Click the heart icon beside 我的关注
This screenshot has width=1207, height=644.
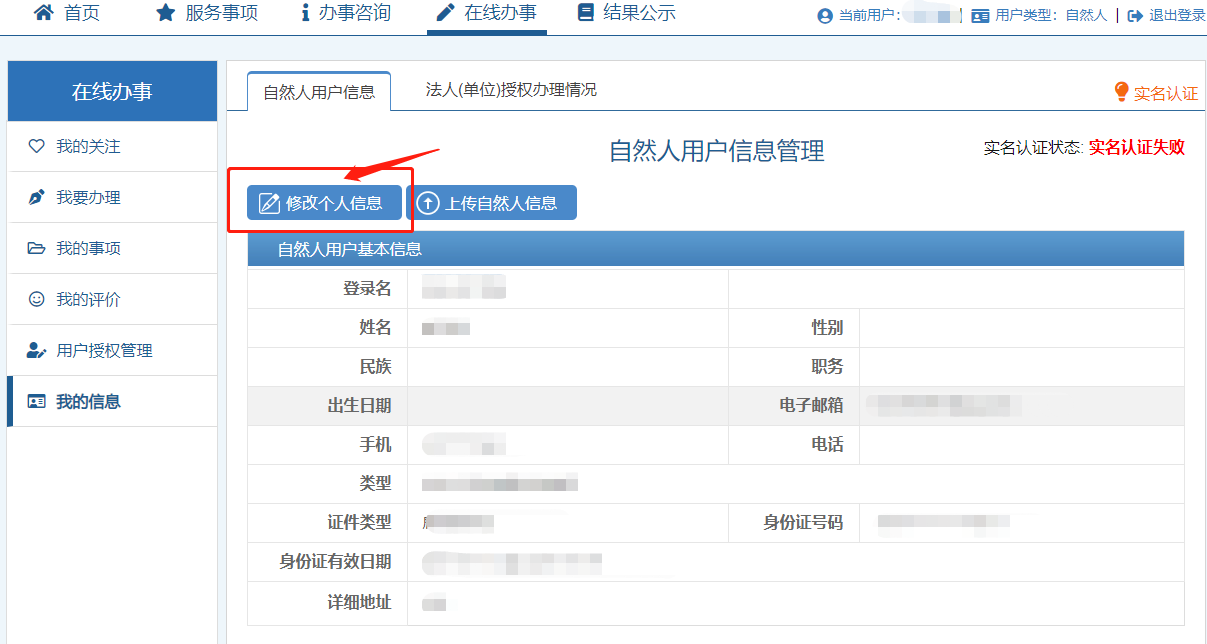tap(37, 147)
